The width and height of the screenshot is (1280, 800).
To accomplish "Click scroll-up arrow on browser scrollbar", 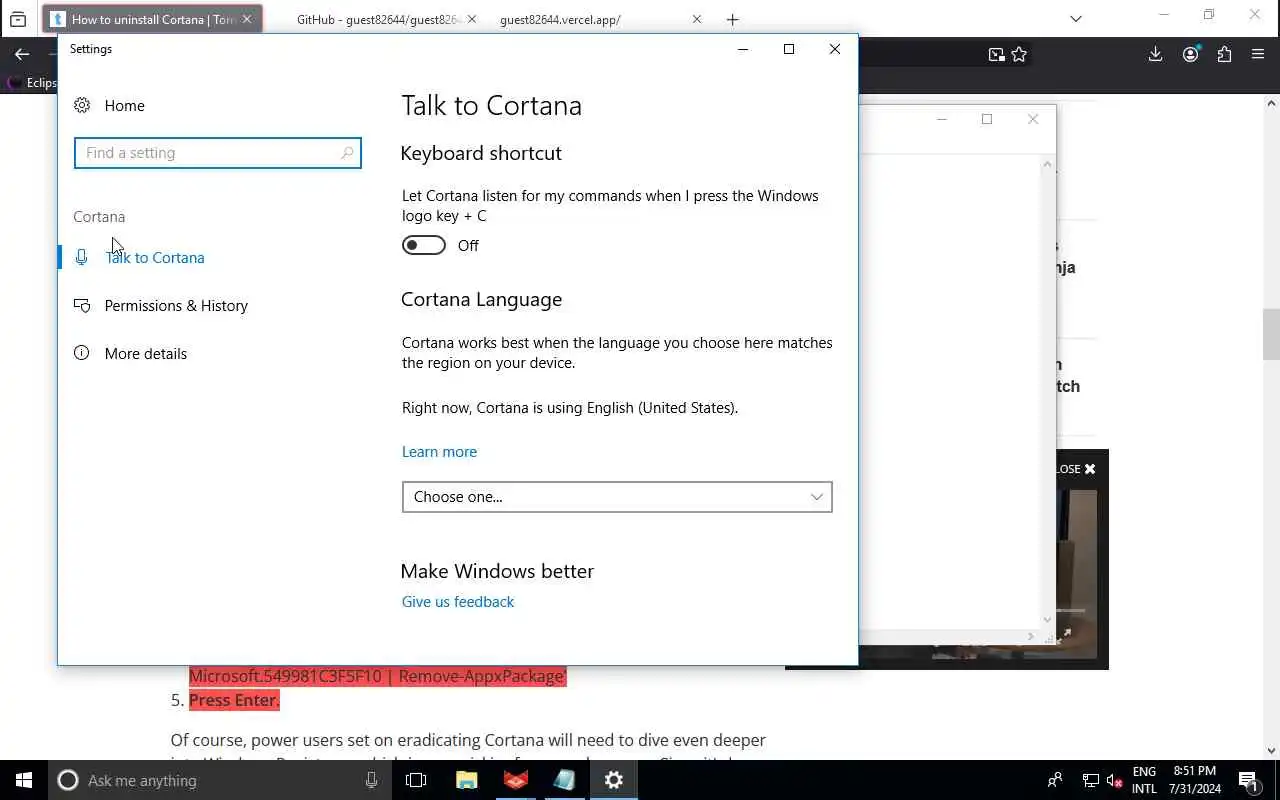I will (1271, 103).
